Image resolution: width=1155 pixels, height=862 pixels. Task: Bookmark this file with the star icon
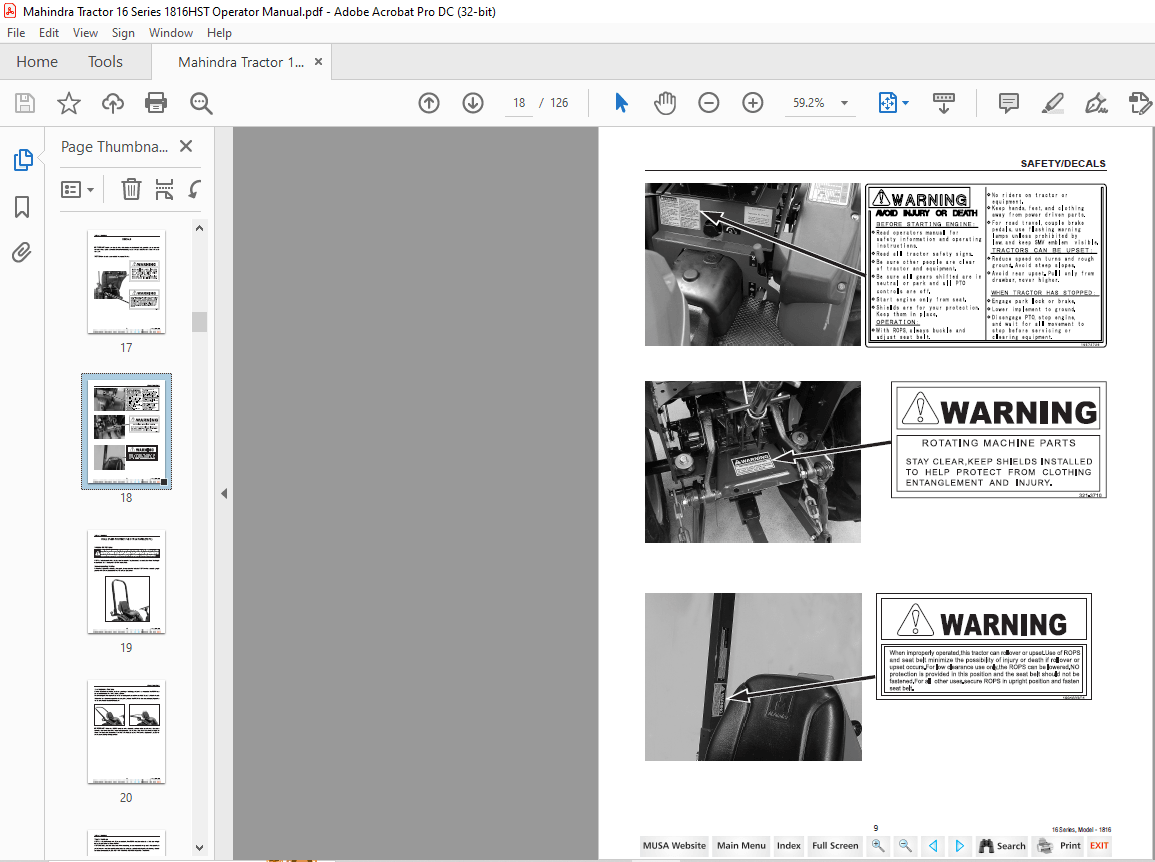tap(68, 103)
